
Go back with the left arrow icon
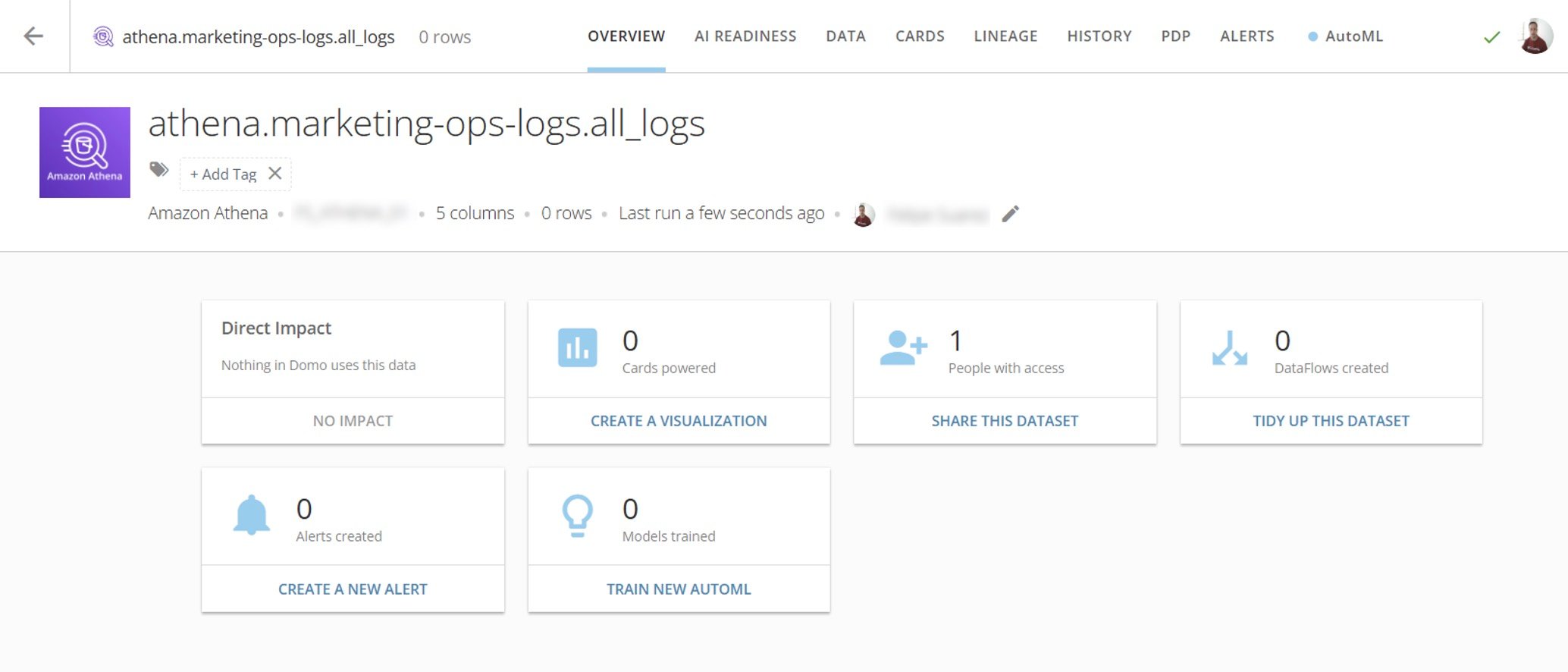click(x=33, y=36)
